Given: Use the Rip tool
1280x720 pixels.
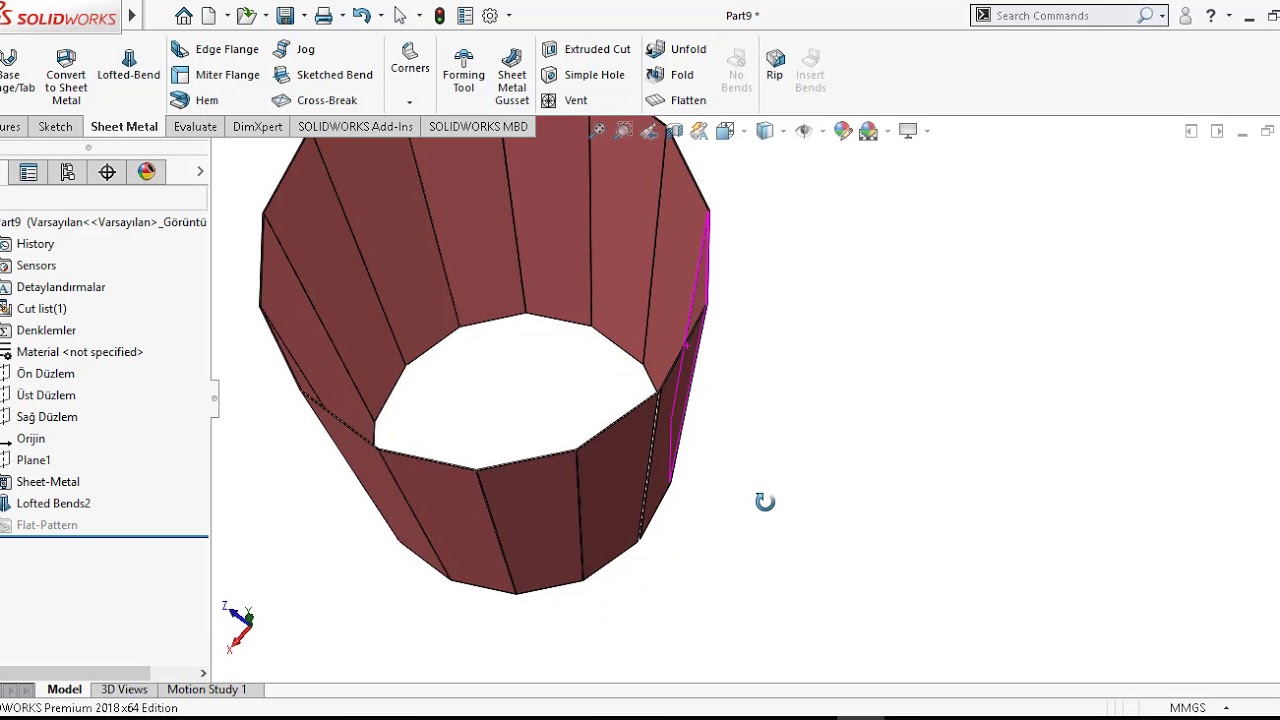Looking at the screenshot, I should [775, 65].
